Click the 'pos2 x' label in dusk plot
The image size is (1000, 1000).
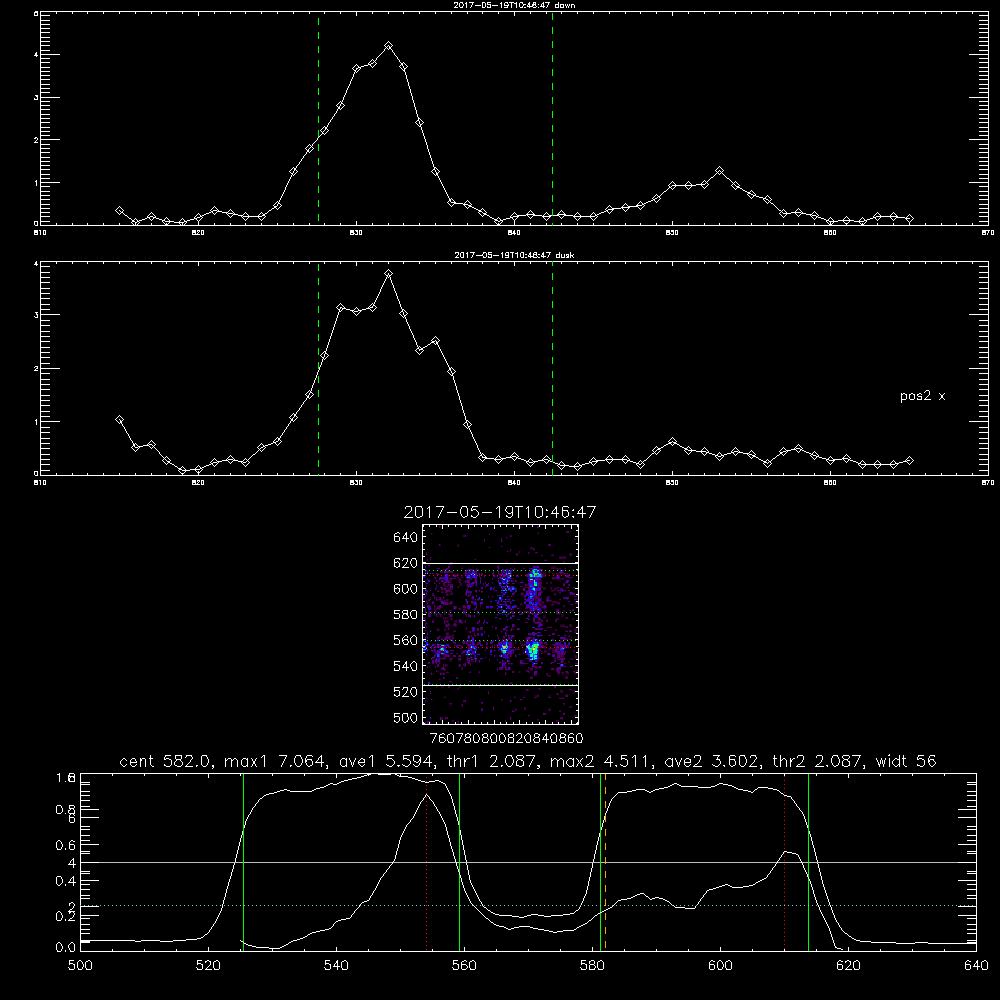click(x=922, y=396)
